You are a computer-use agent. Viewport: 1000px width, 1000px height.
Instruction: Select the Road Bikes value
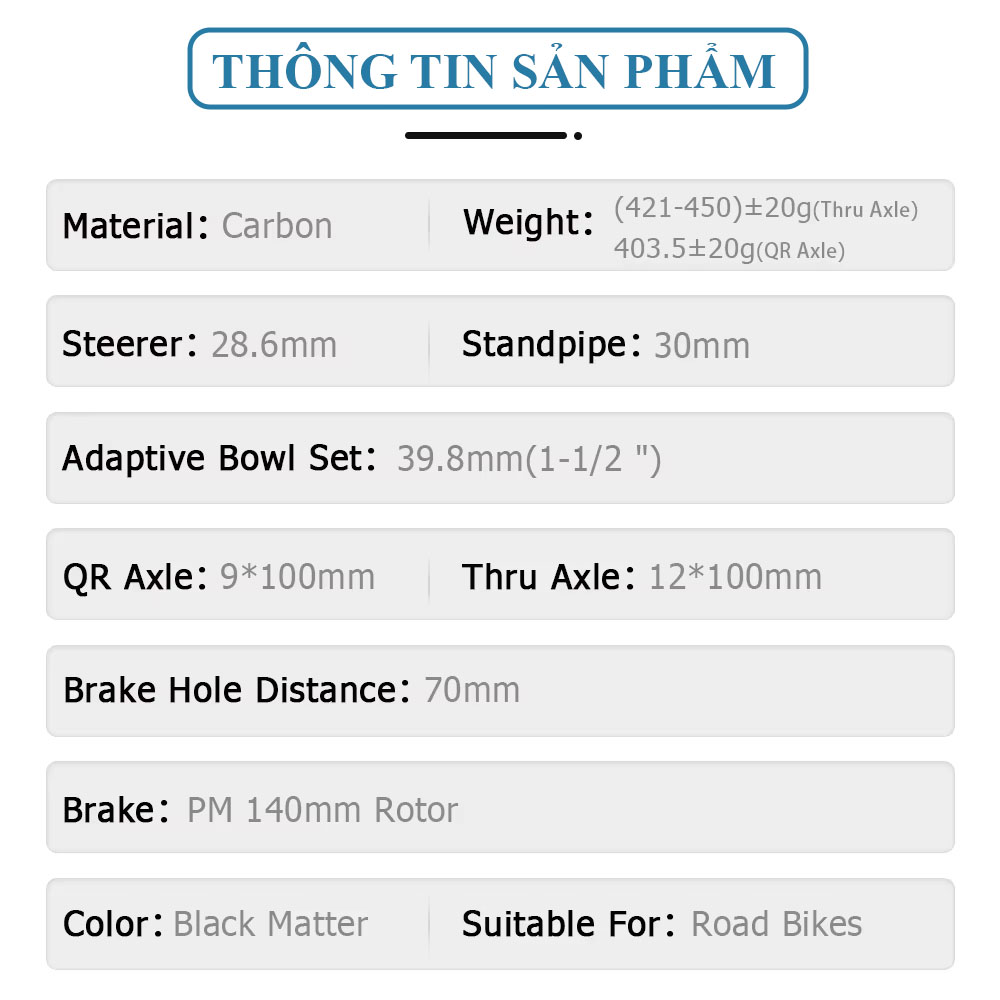(x=776, y=924)
